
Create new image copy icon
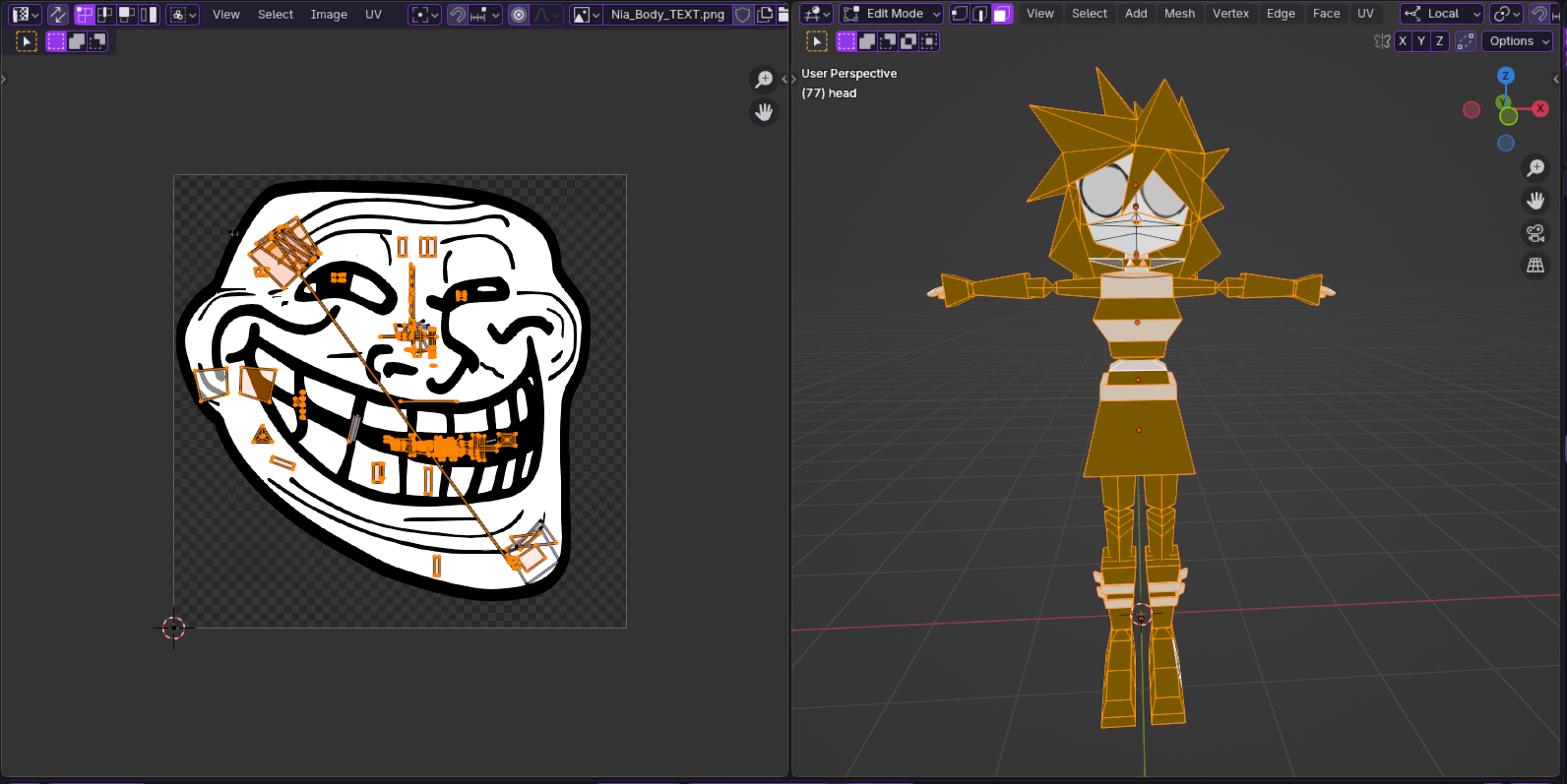[765, 14]
